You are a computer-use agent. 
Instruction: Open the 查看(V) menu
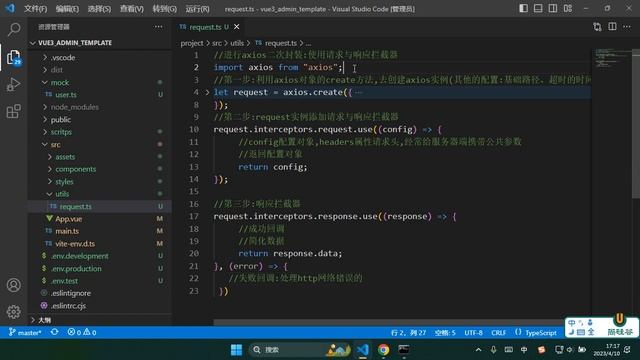point(131,9)
